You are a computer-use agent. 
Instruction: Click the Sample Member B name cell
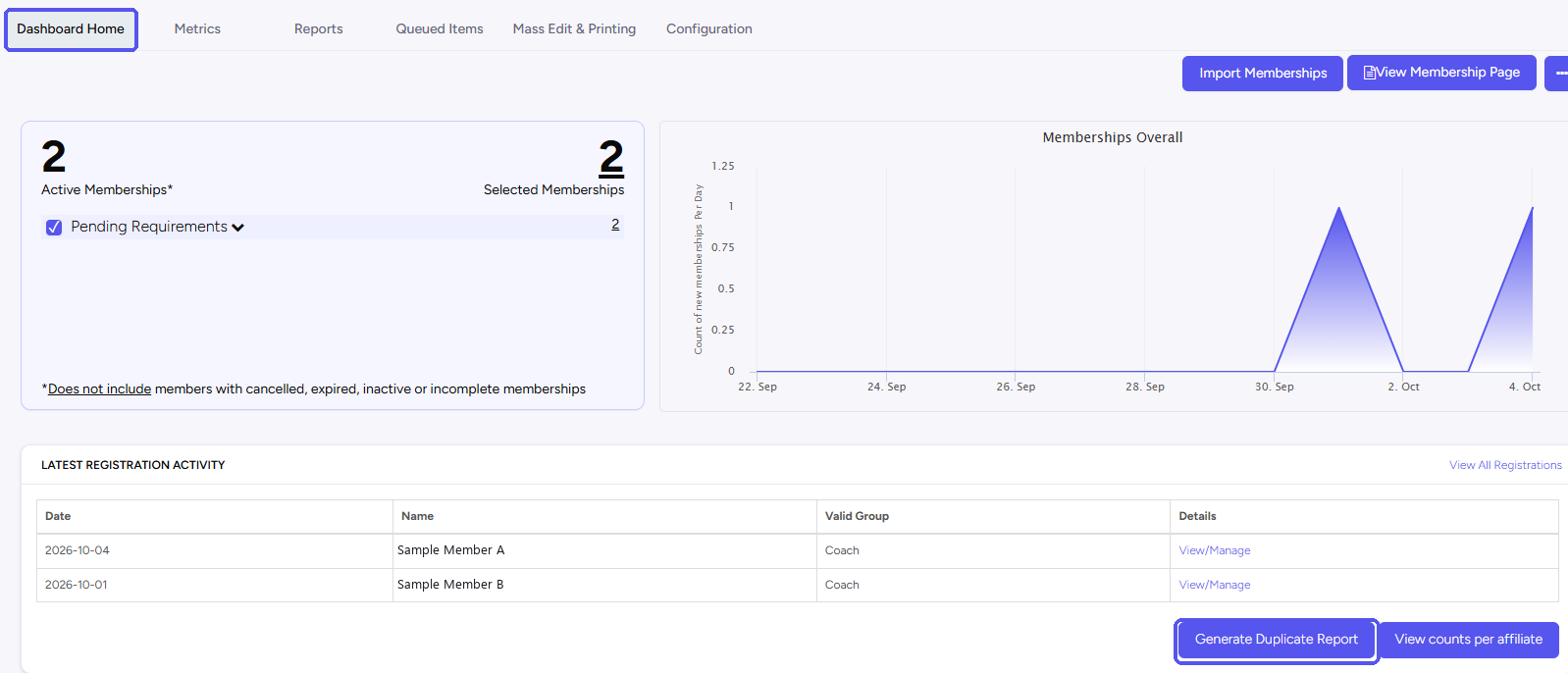coord(604,585)
